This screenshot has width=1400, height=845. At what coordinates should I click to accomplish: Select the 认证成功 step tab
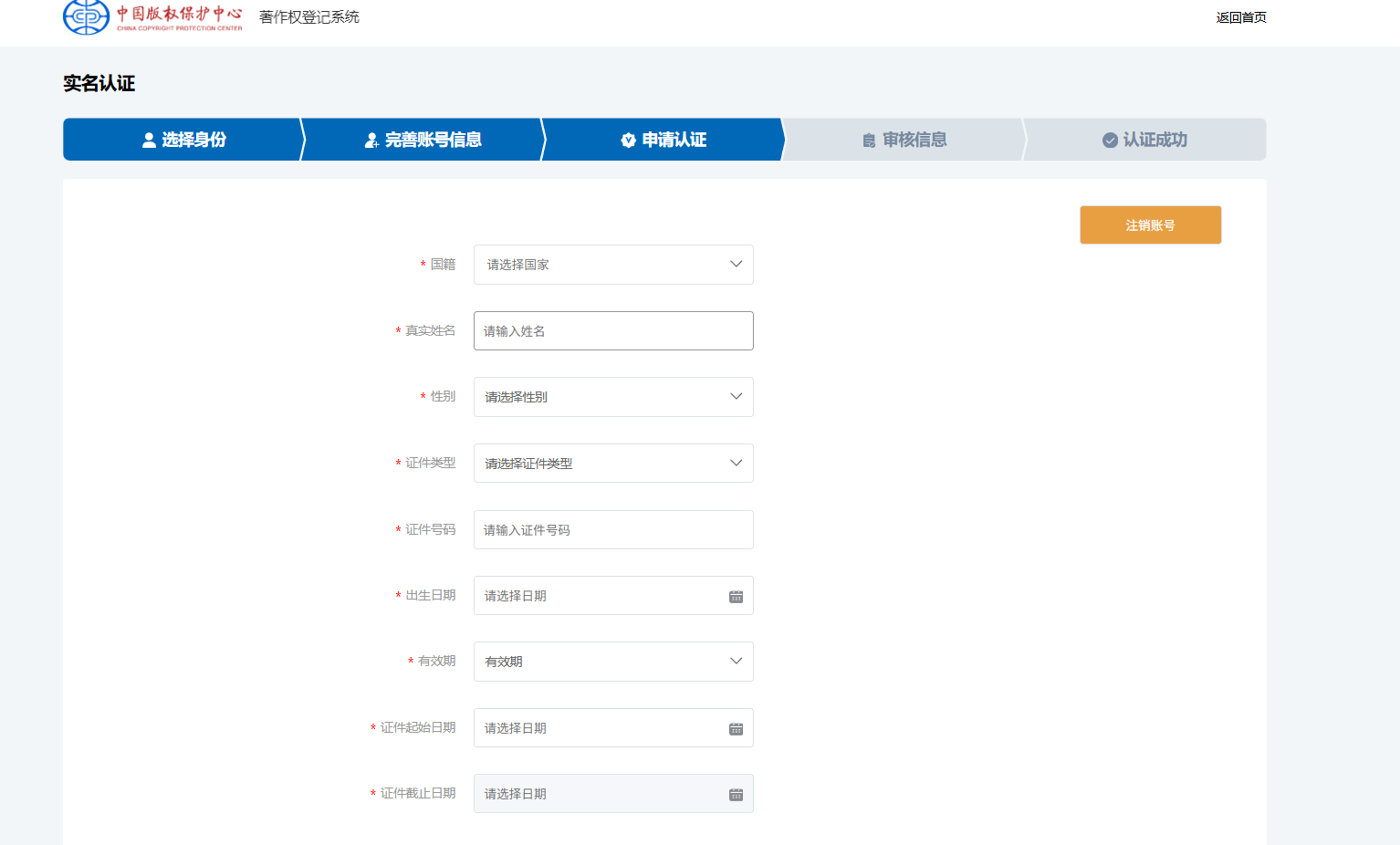point(1144,140)
